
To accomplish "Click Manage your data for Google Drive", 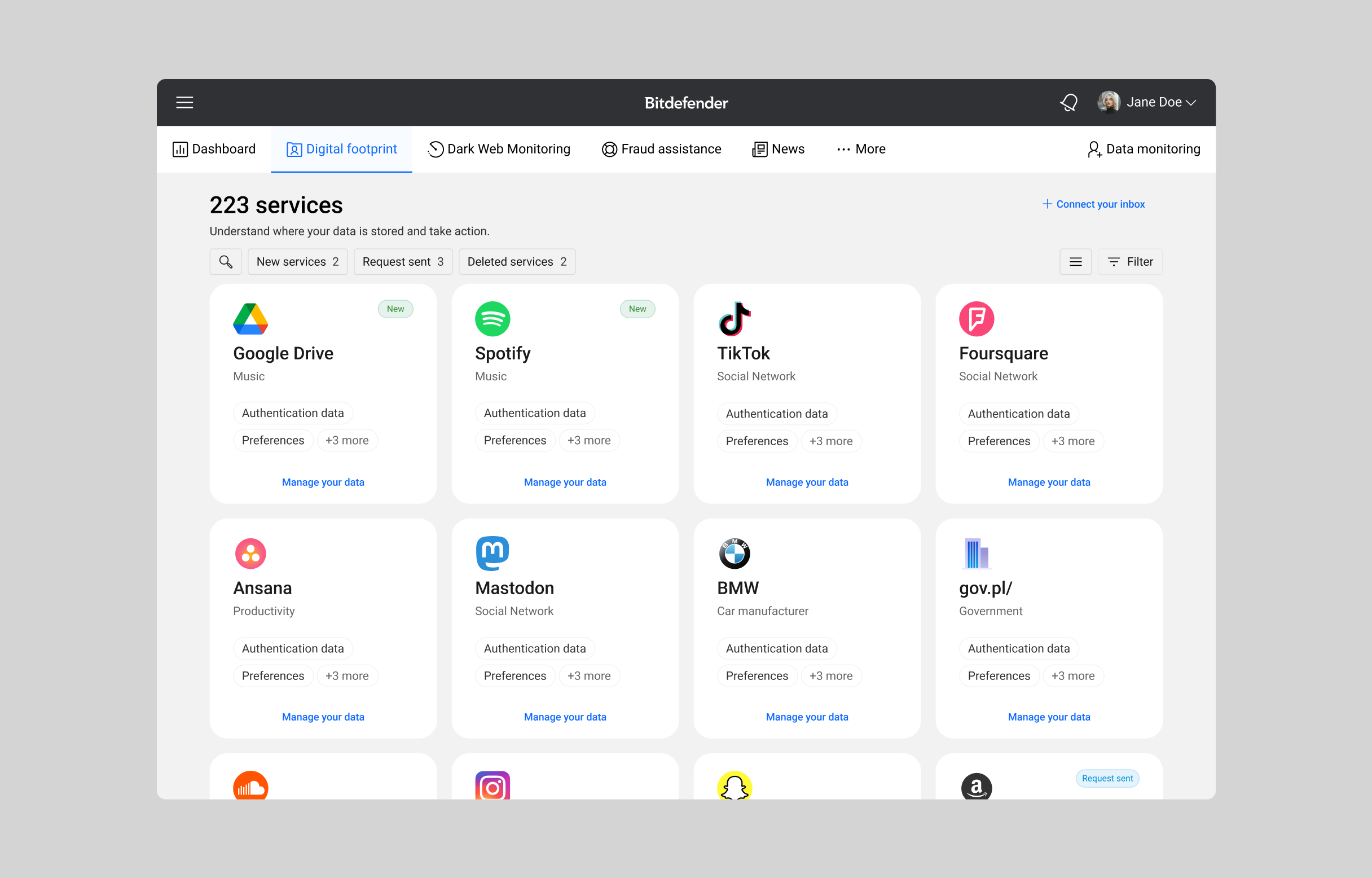I will click(323, 482).
